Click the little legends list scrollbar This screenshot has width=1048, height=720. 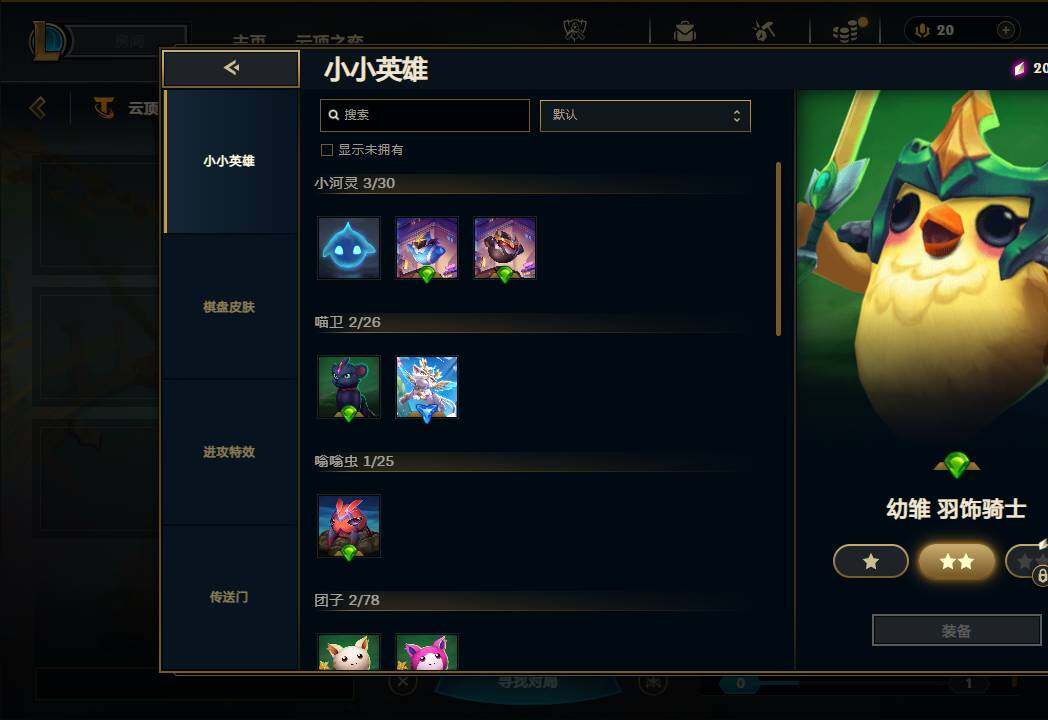tap(778, 249)
